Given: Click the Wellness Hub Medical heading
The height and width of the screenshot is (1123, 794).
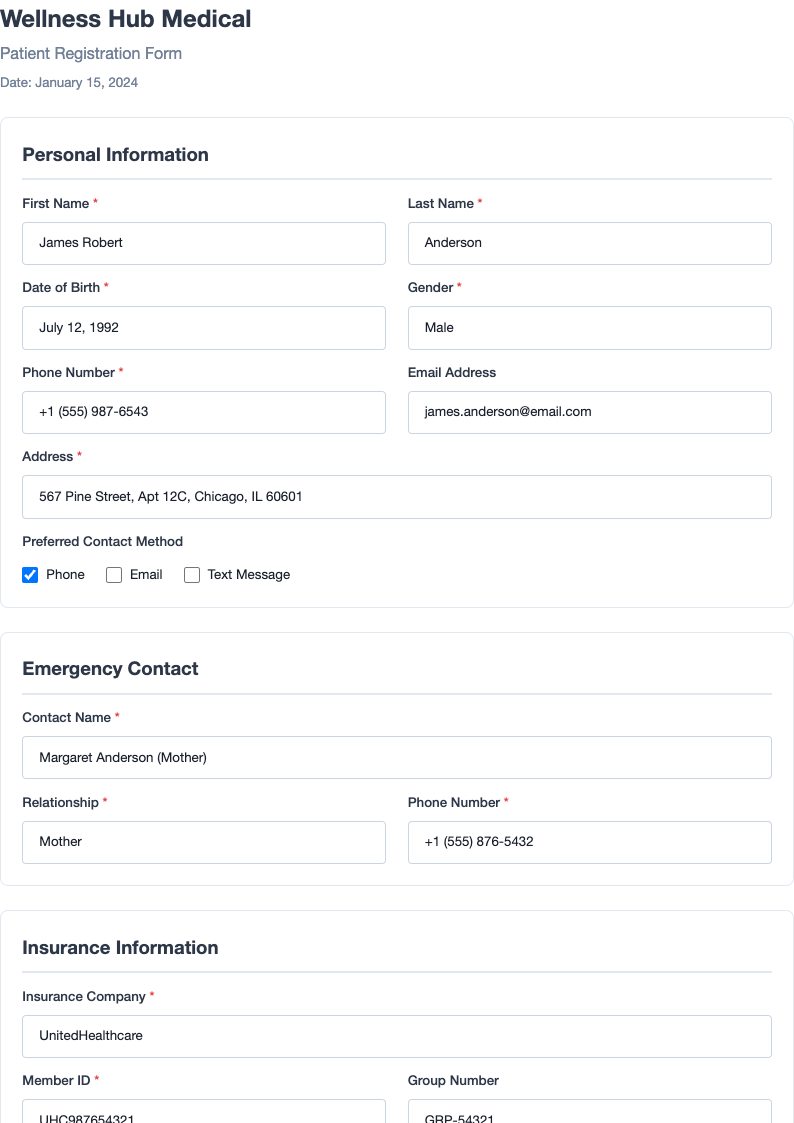Looking at the screenshot, I should (x=125, y=19).
